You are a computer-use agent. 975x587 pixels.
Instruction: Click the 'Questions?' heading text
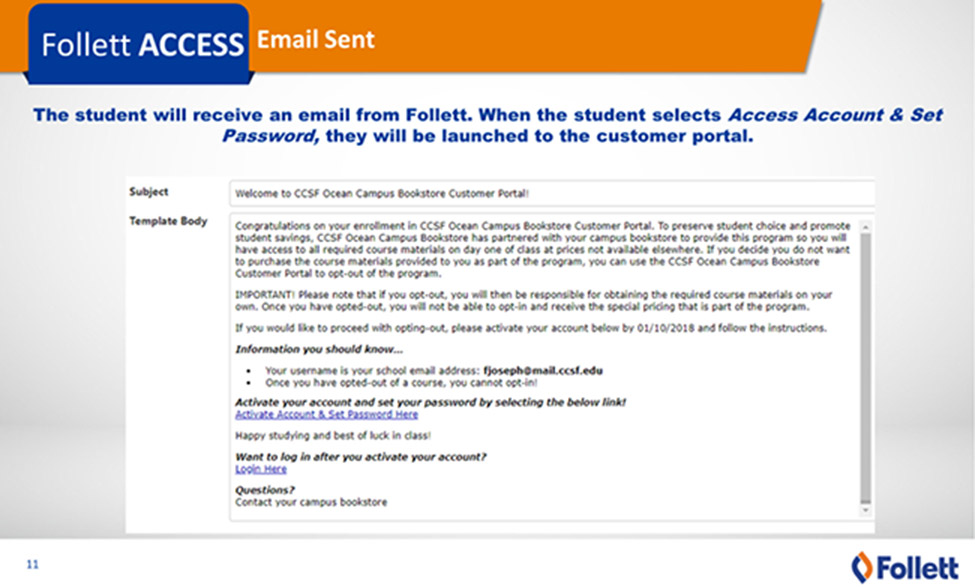(x=265, y=490)
